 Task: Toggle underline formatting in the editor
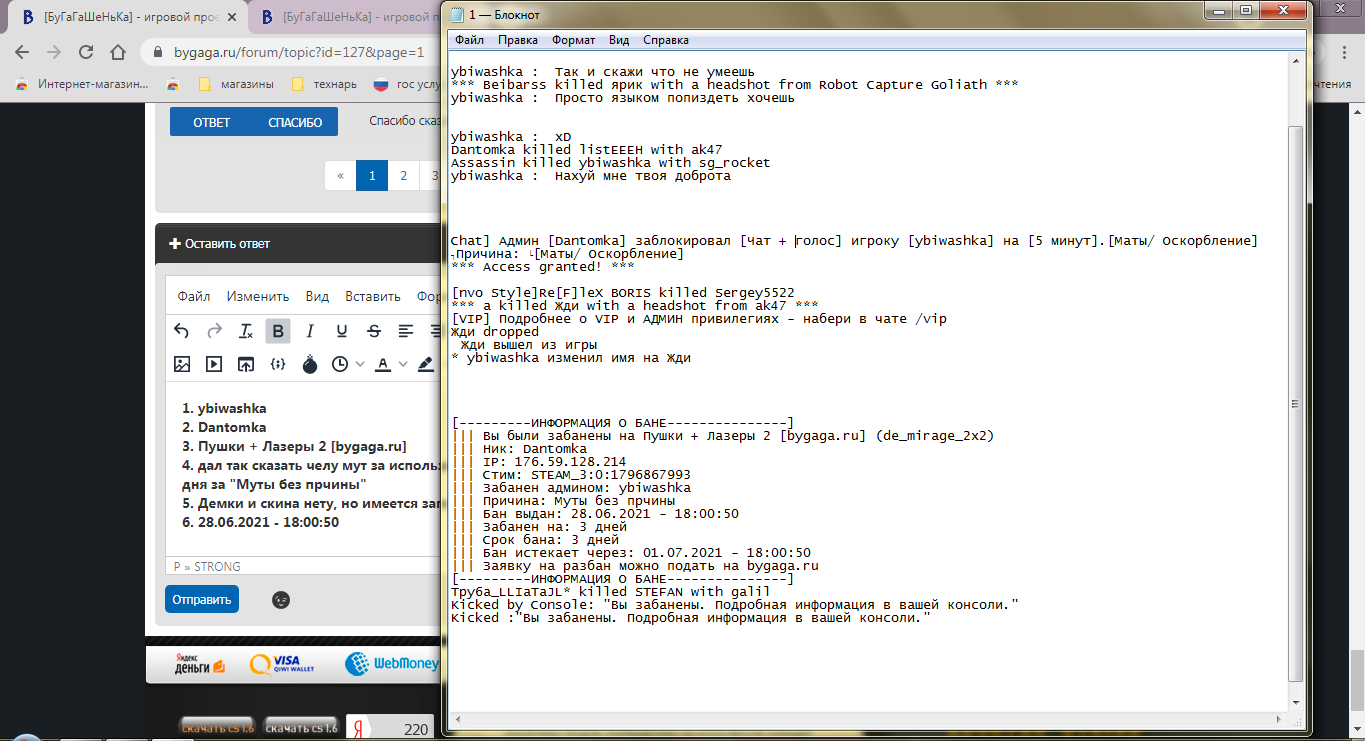(x=342, y=331)
